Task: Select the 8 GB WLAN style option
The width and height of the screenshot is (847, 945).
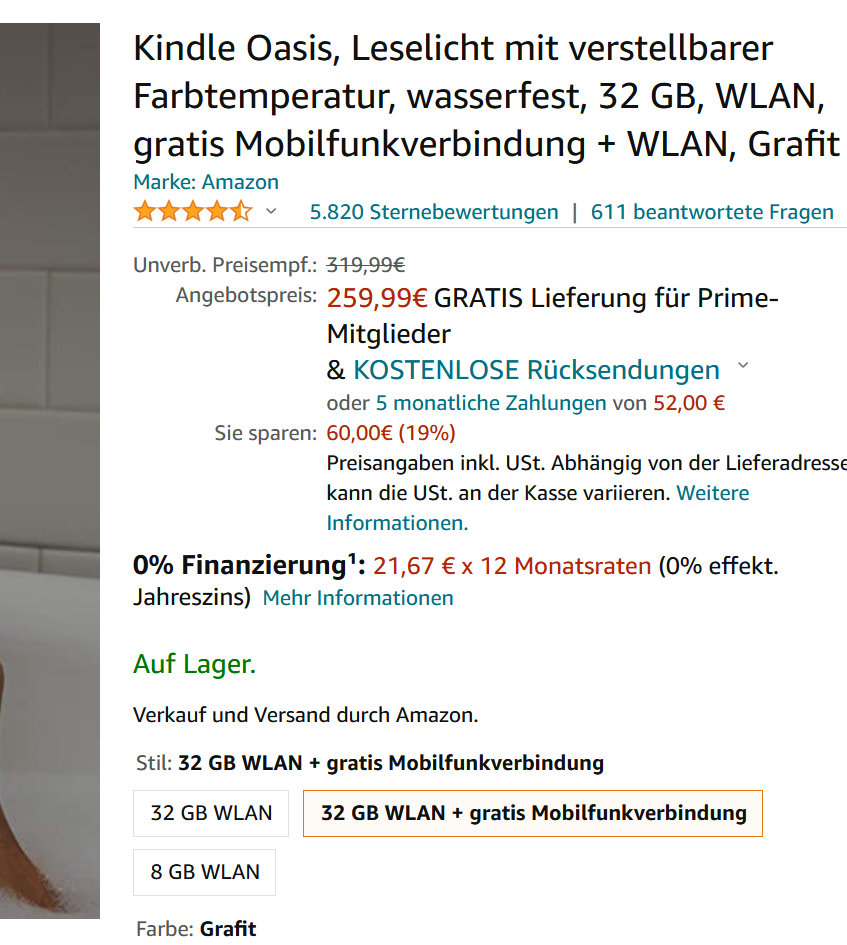Action: coord(204,873)
